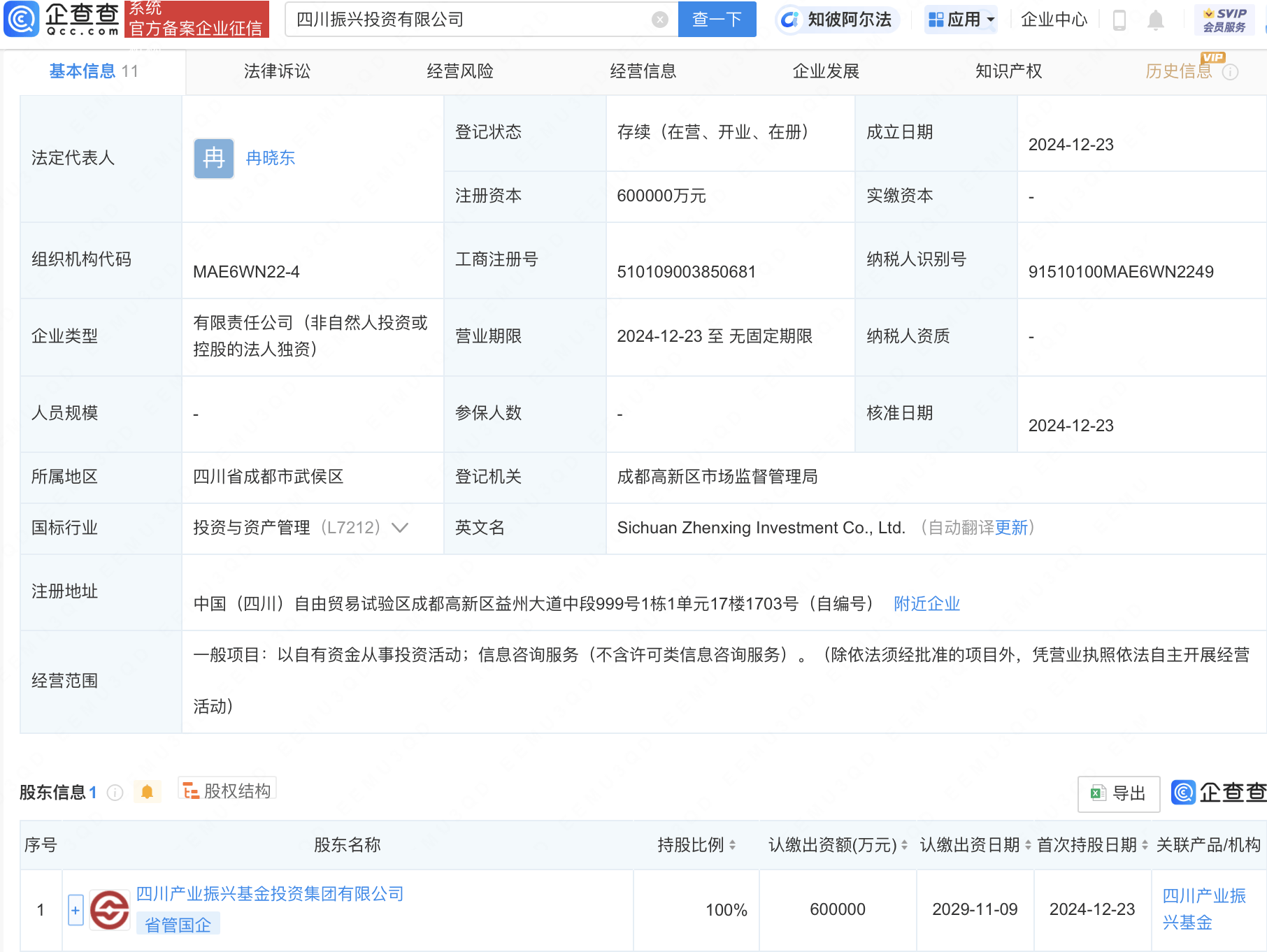1267x952 pixels.
Task: Switch to the 法律诉讼 tab
Action: [277, 71]
